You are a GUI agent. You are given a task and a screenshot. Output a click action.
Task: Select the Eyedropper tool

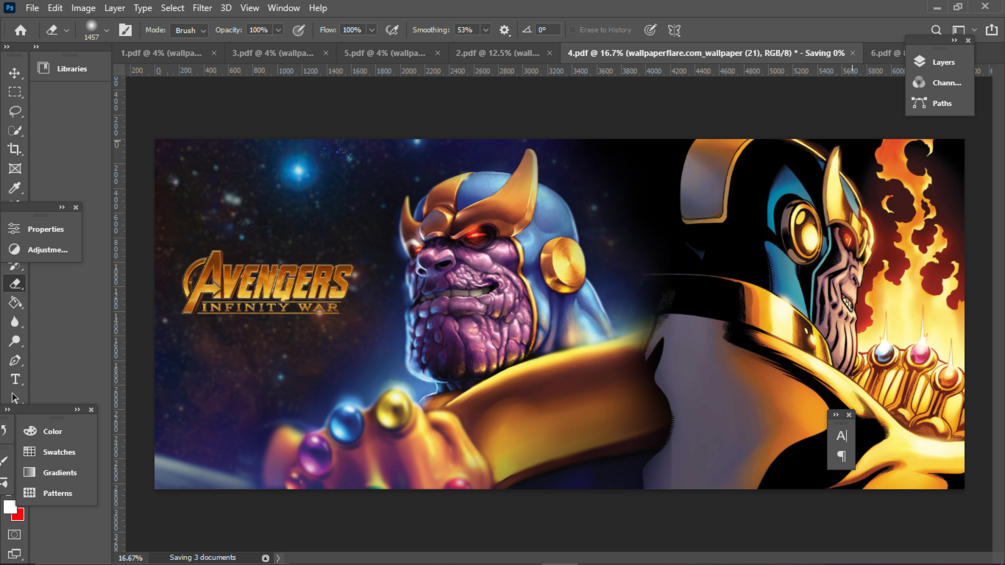(15, 188)
